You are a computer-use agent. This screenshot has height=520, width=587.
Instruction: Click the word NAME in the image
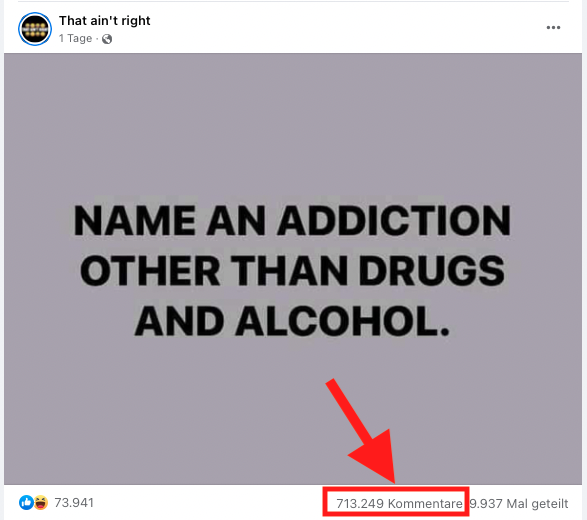tap(134, 221)
